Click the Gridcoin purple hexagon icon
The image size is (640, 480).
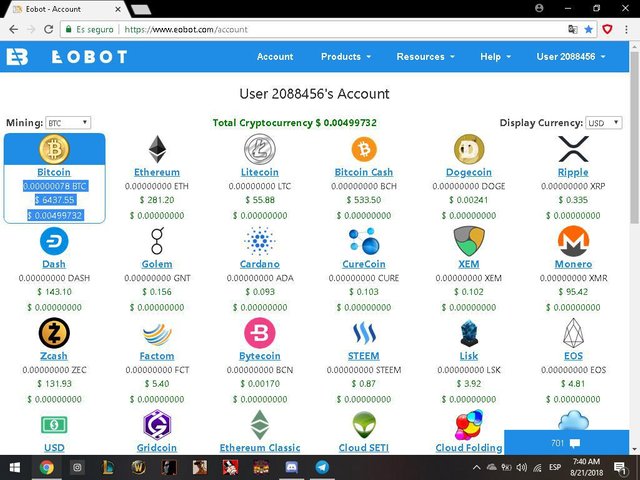(x=157, y=425)
